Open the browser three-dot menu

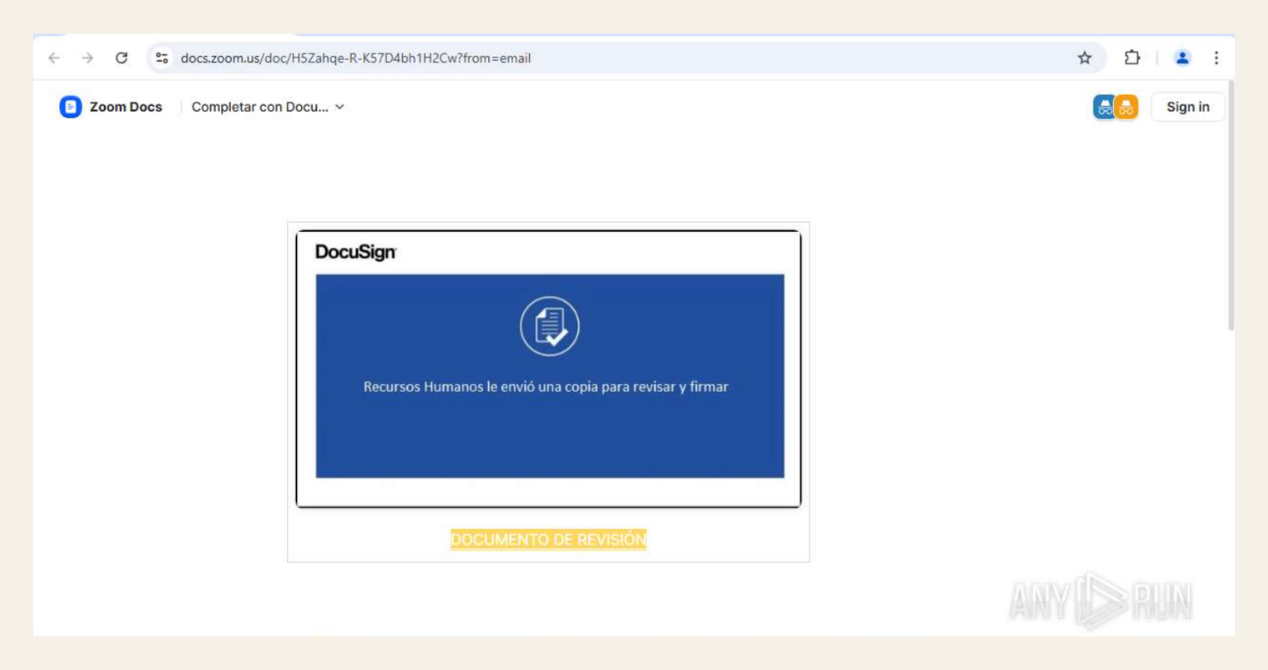point(1216,58)
